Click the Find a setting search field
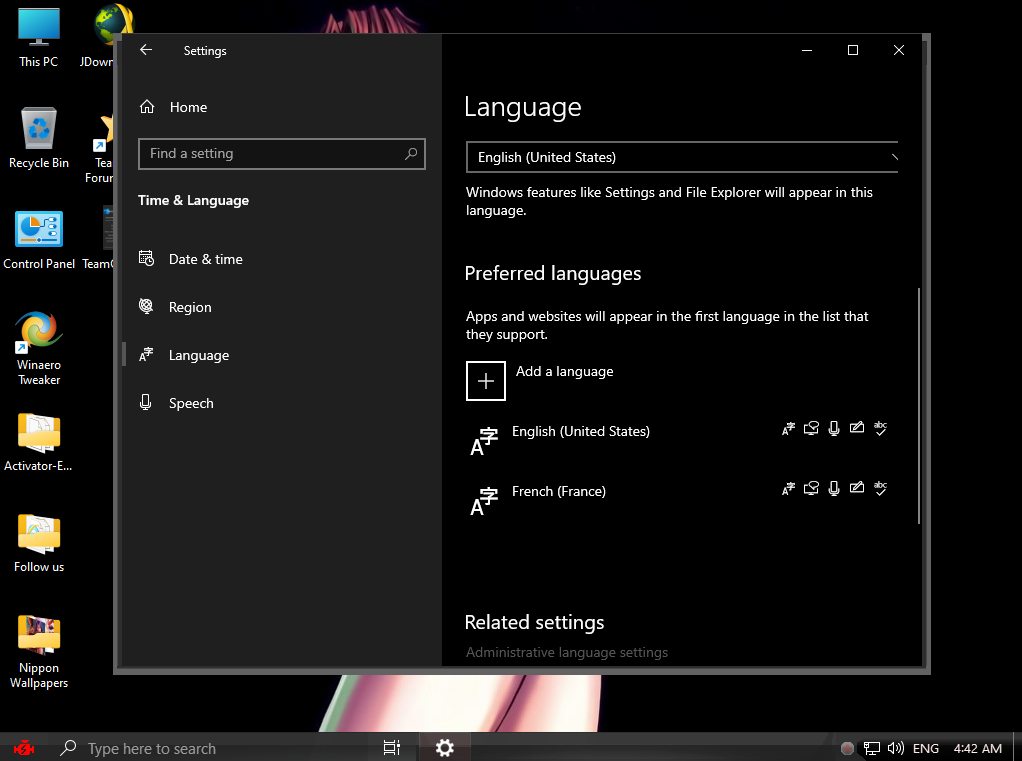This screenshot has width=1022, height=761. tap(270, 154)
